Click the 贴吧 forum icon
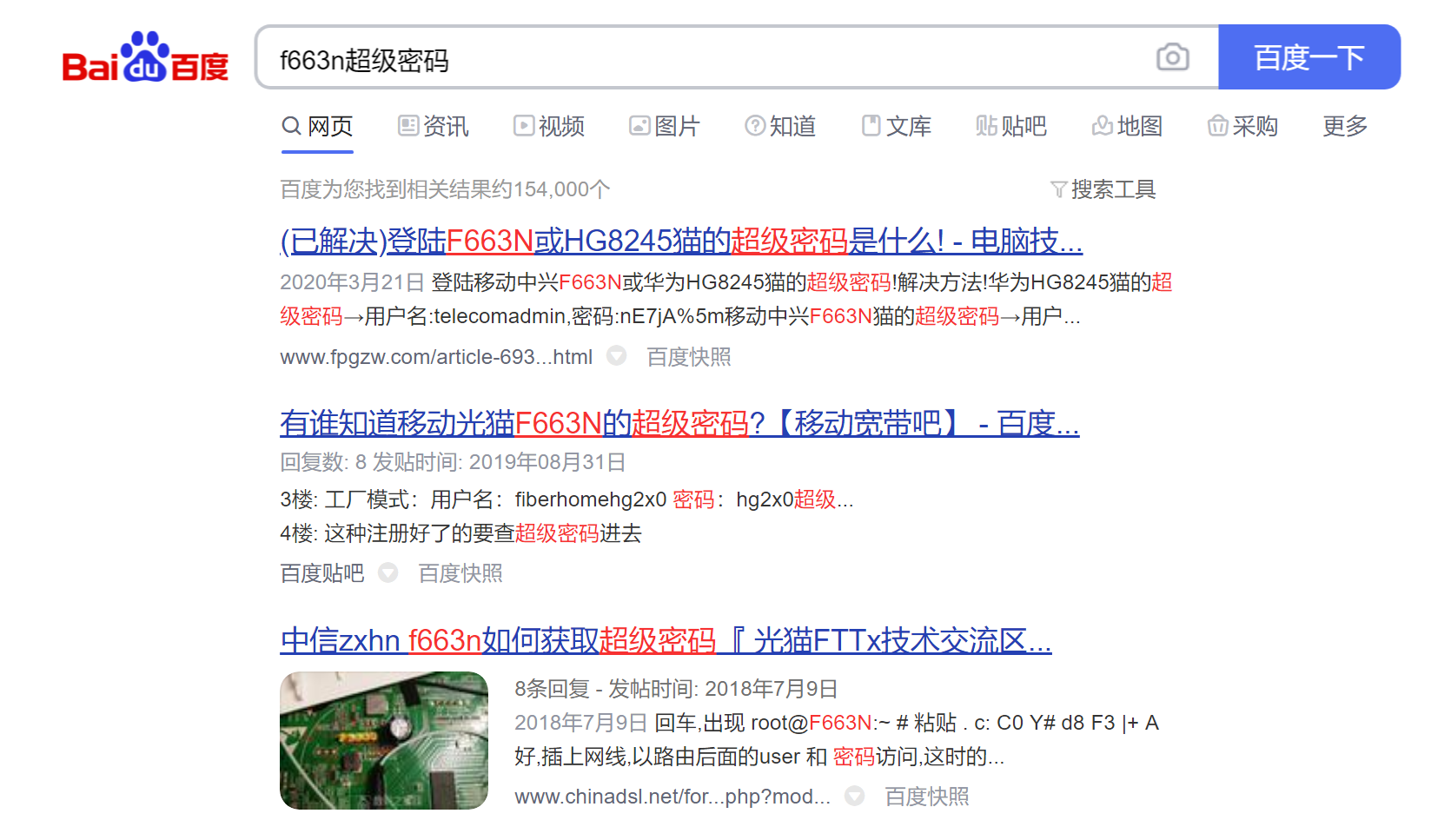The image size is (1431, 840). [x=988, y=126]
